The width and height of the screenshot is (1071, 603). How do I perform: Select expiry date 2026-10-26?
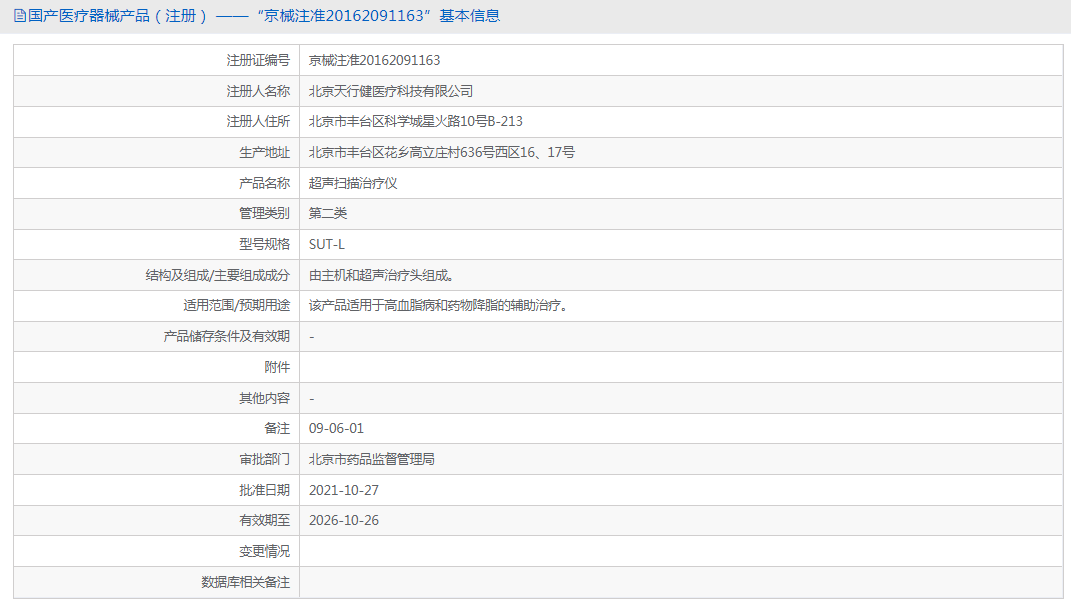point(344,520)
